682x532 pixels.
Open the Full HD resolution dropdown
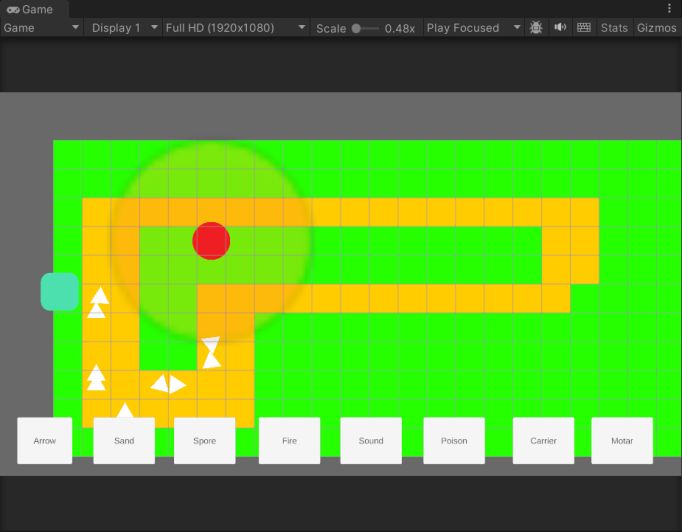pos(234,28)
